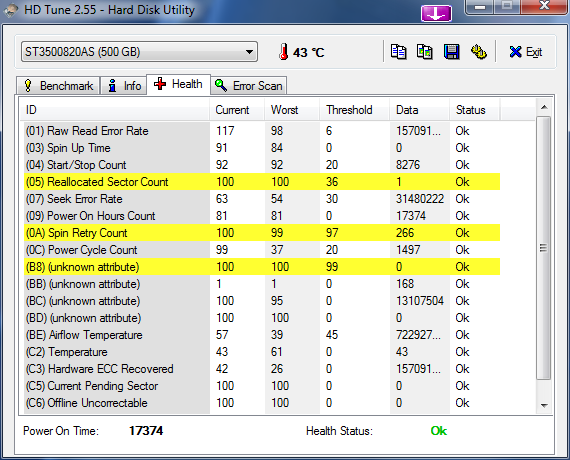Switch to the Benchmark tab

pyautogui.click(x=58, y=86)
